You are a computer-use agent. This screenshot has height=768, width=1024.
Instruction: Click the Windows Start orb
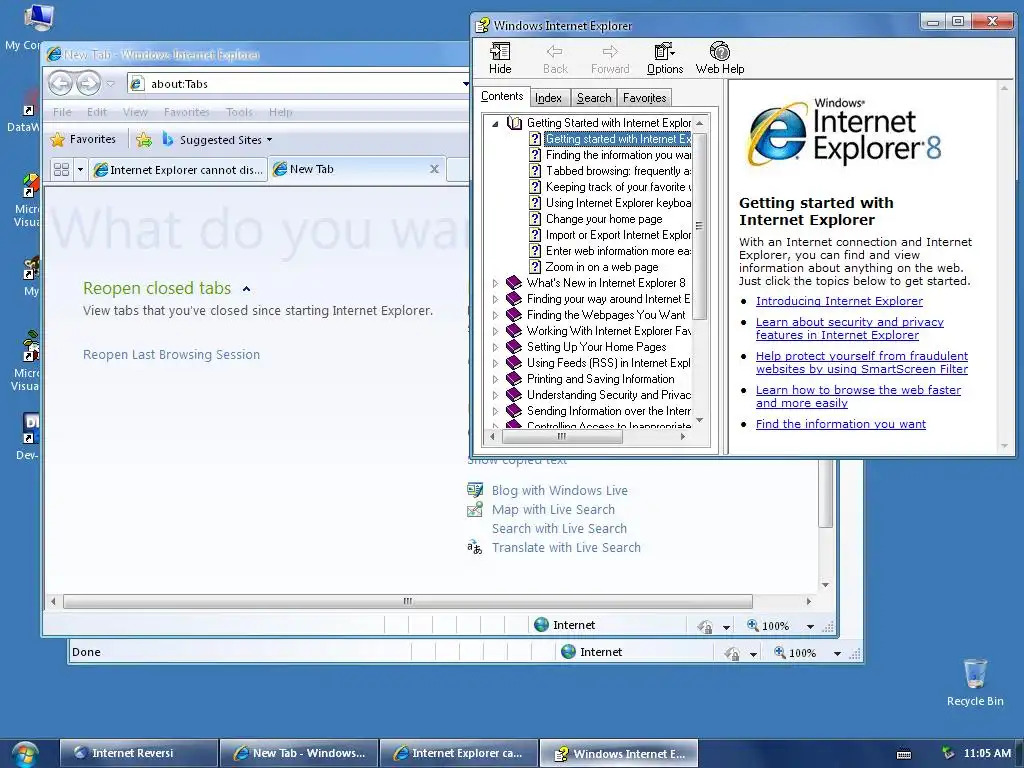pos(24,754)
